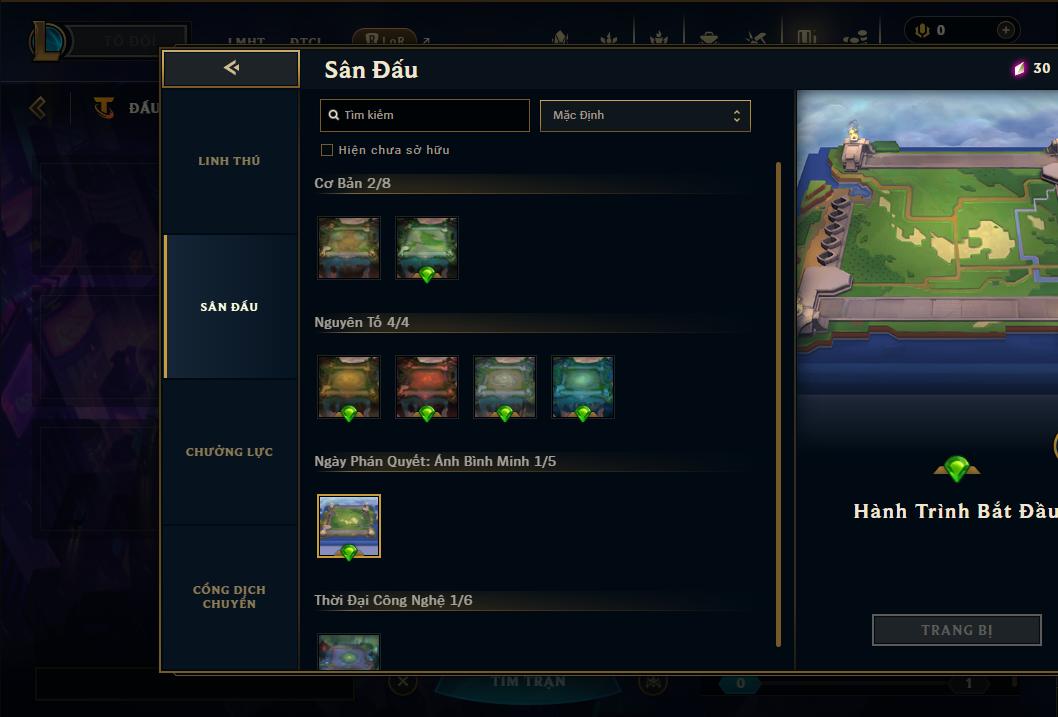Click the purple star shards currency icon
The height and width of the screenshot is (717, 1058).
1019,68
